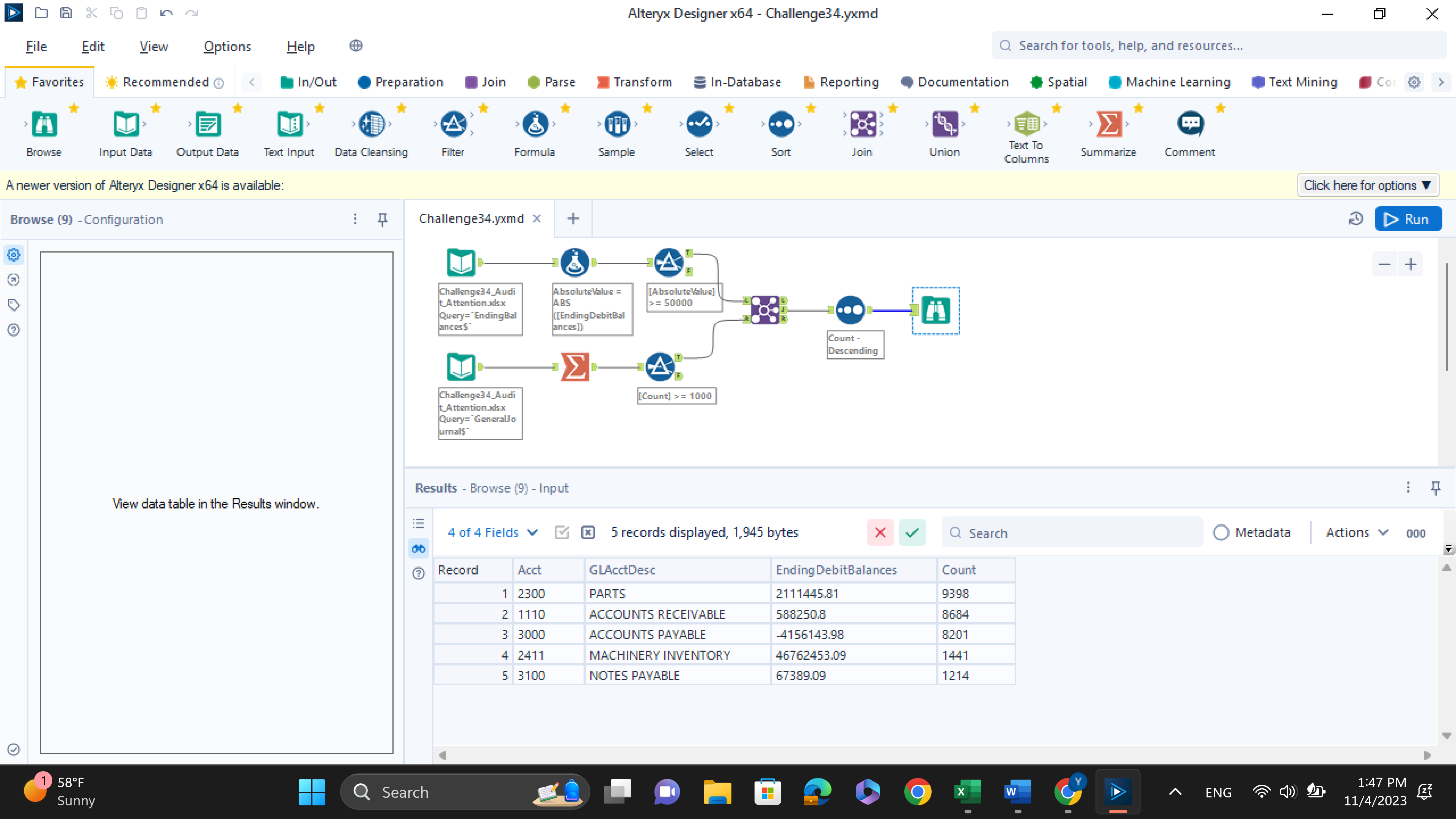Click the Formula node on the canvas
Viewport: 1456px width, 819px height.
575,262
